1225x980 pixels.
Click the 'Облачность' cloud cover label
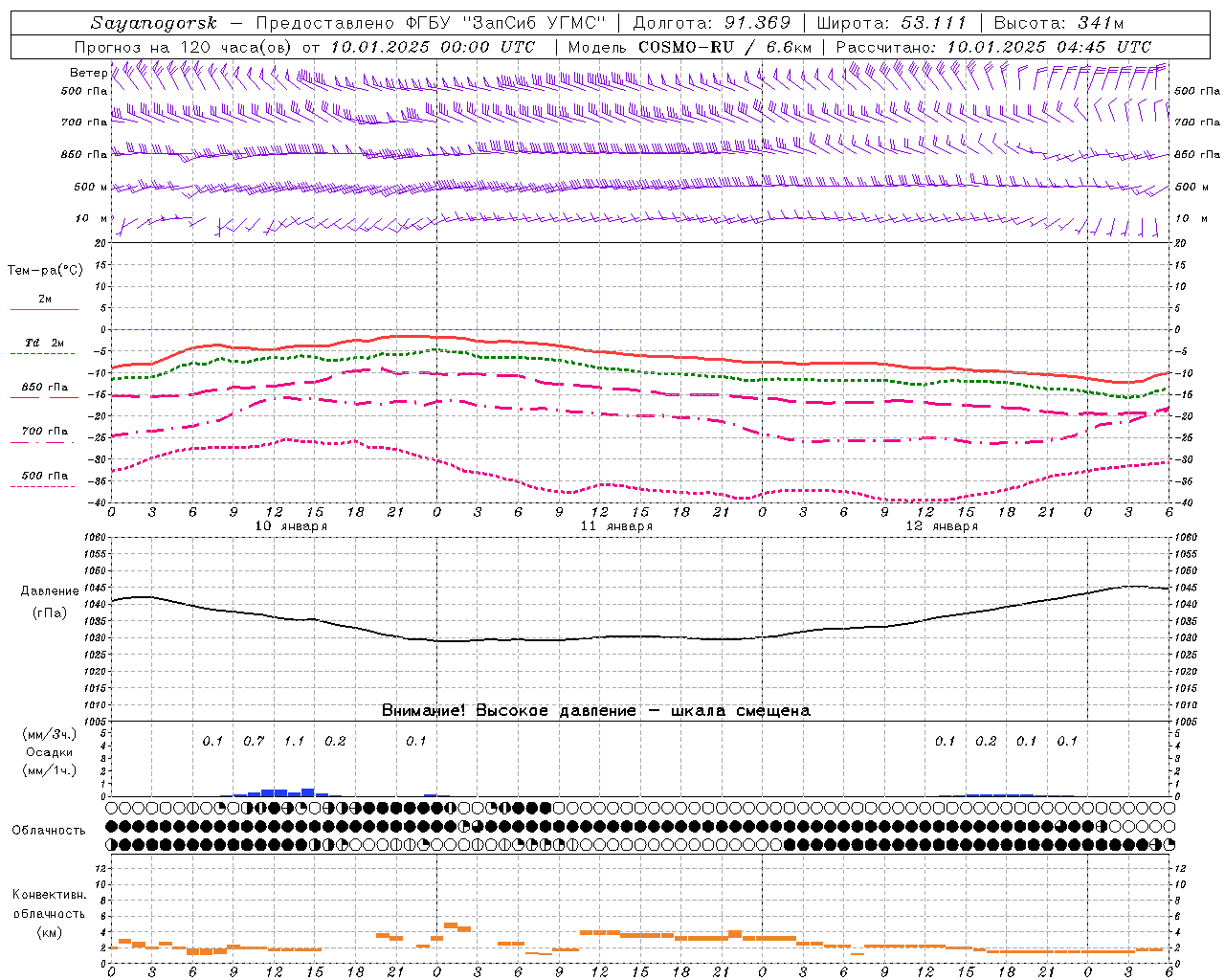pos(49,831)
